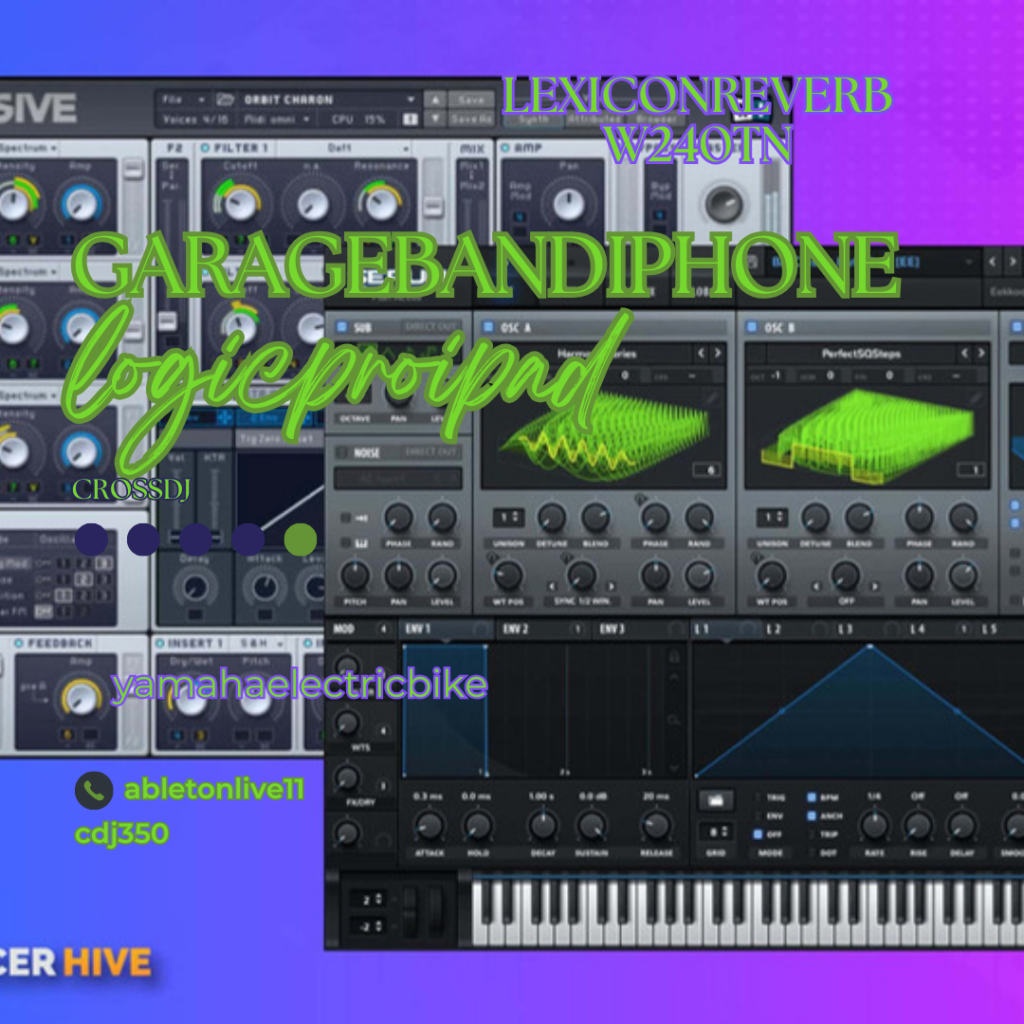1024x1024 pixels.
Task: Select previous warp mode for OSC A
Action: pyautogui.click(x=552, y=586)
